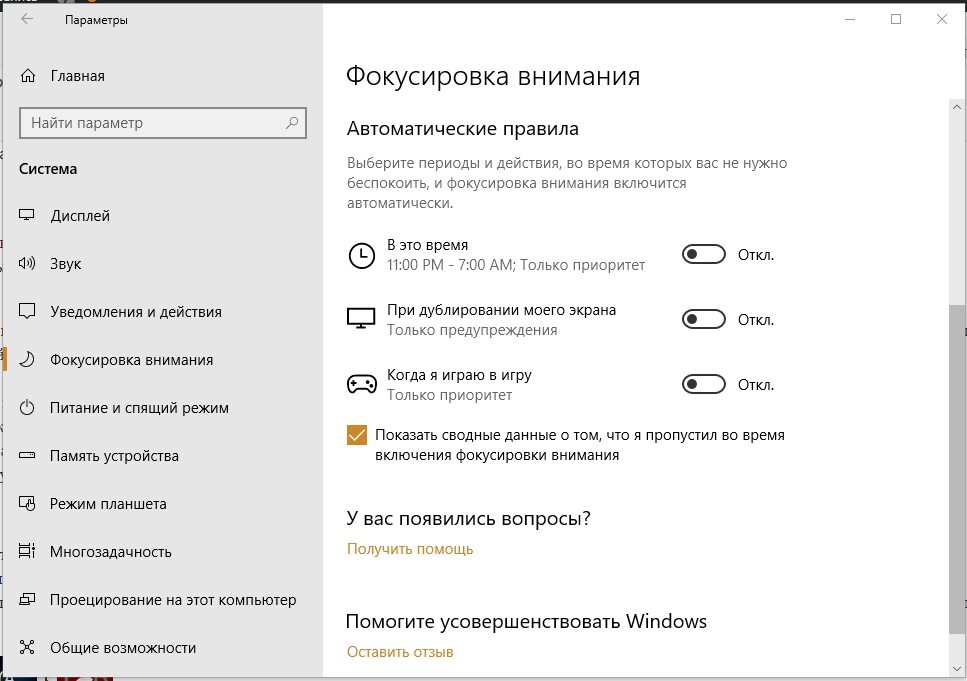Click the Питание и спящий режим power icon
This screenshot has width=967, height=681.
[x=28, y=408]
